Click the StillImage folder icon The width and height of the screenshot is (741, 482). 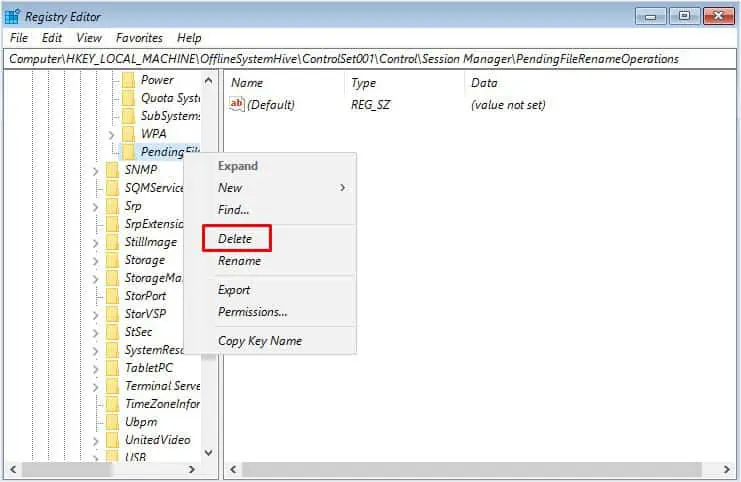[x=112, y=242]
